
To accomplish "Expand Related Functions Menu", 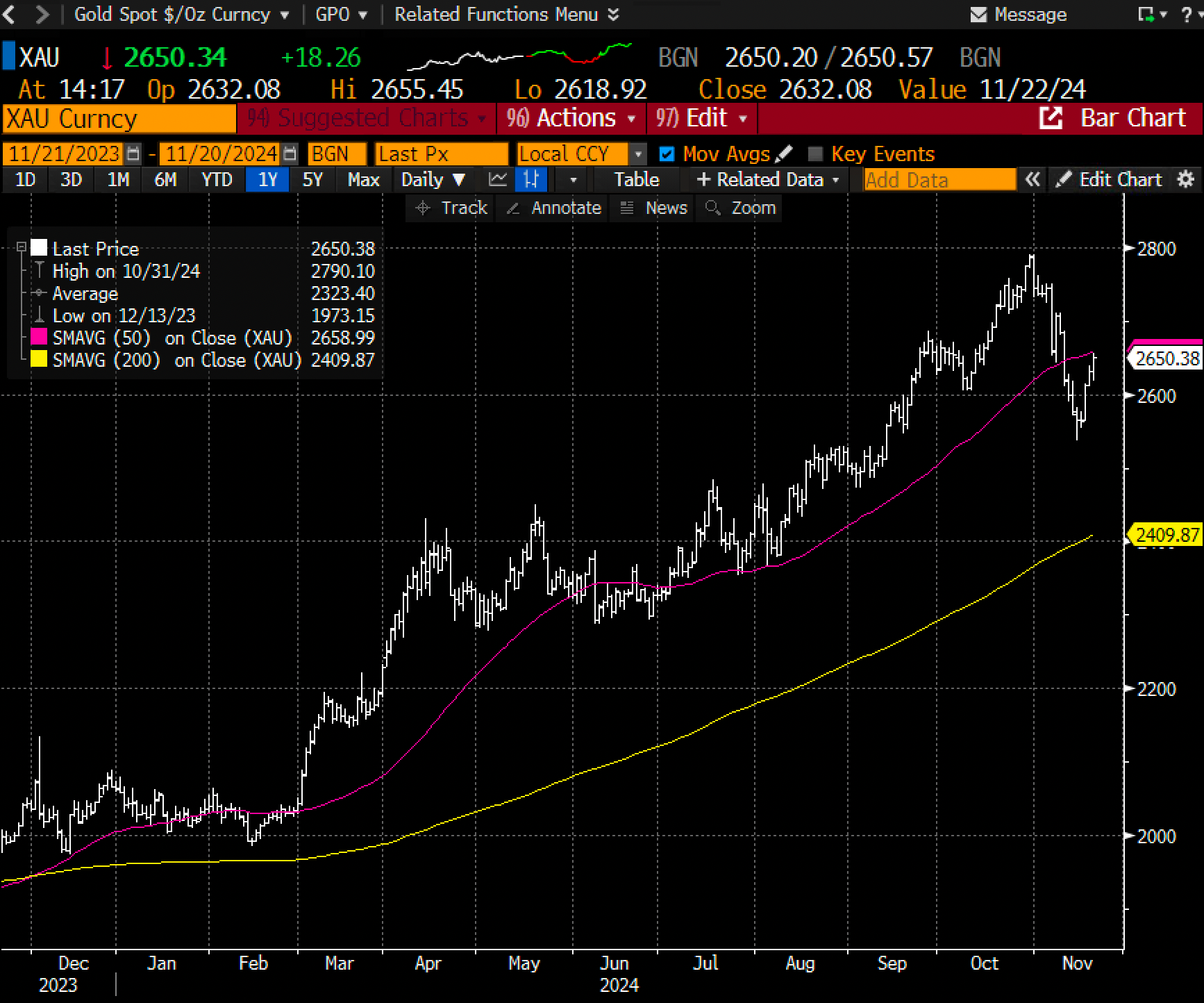I will coord(506,15).
